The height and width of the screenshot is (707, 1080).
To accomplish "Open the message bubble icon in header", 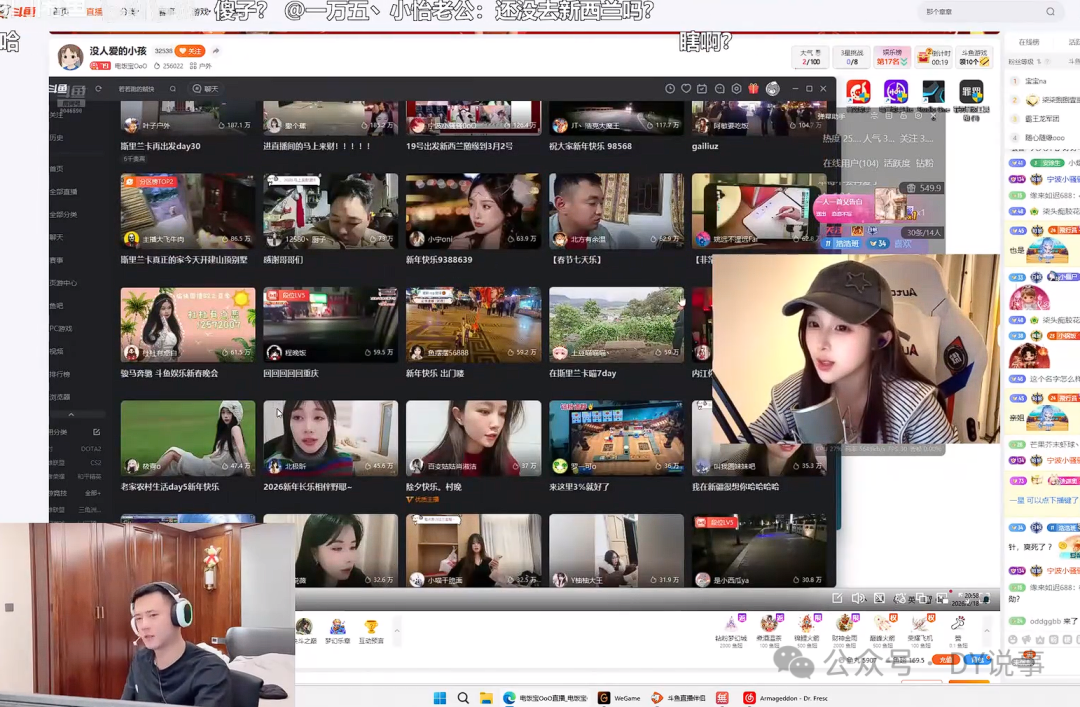I will 720,89.
